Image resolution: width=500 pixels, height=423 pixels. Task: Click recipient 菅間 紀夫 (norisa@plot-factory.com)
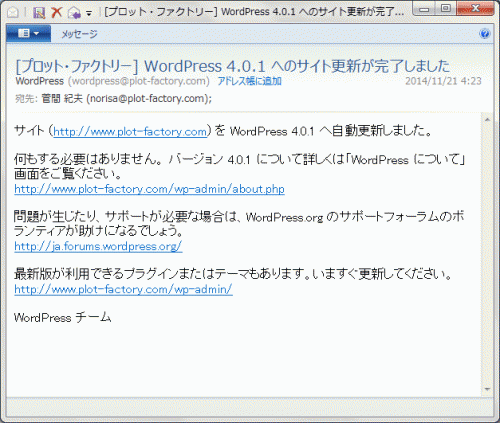(126, 99)
